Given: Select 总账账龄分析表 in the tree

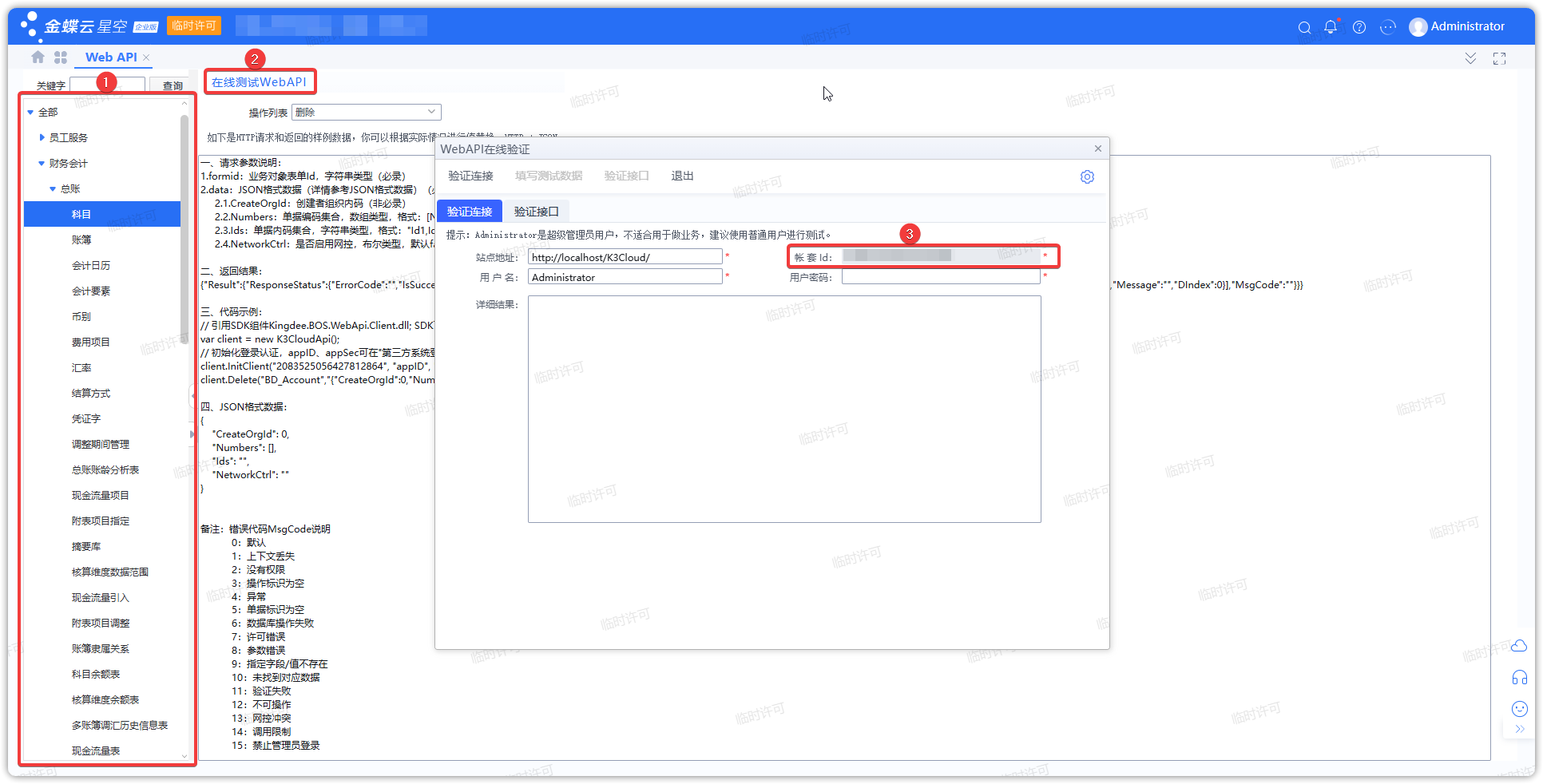Looking at the screenshot, I should click(x=105, y=470).
